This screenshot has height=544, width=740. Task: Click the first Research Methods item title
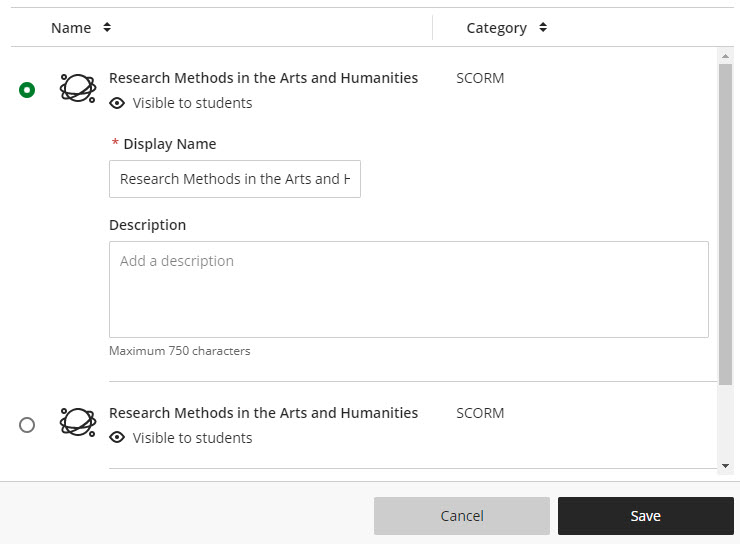tap(263, 78)
